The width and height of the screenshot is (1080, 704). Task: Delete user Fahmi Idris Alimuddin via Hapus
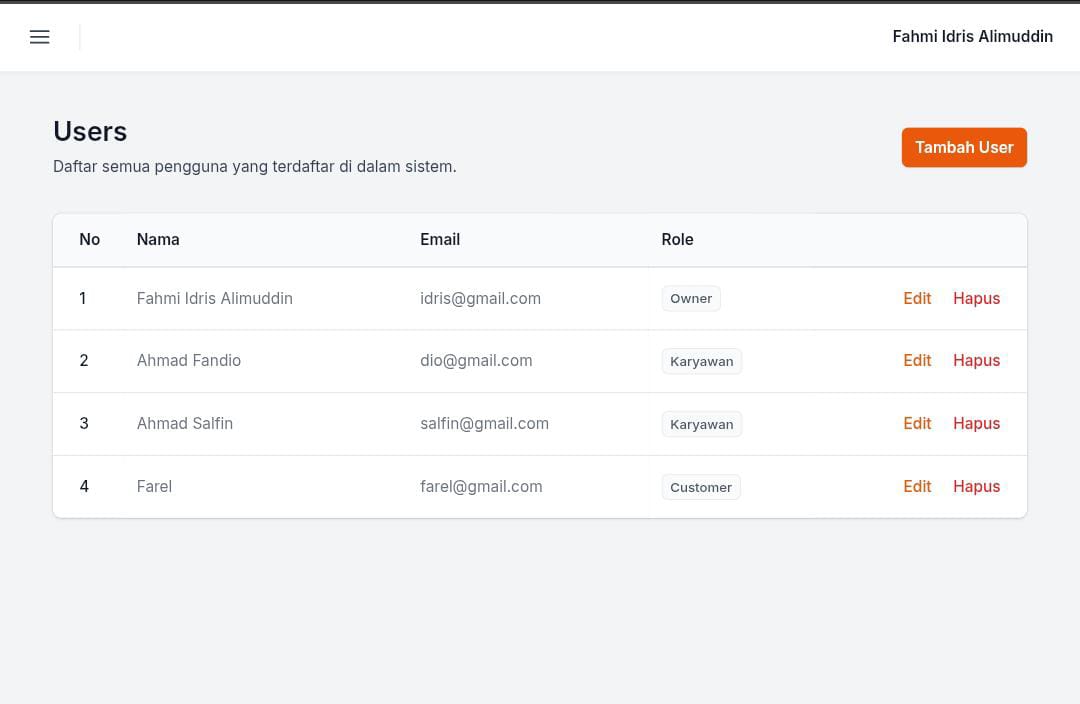pyautogui.click(x=976, y=298)
